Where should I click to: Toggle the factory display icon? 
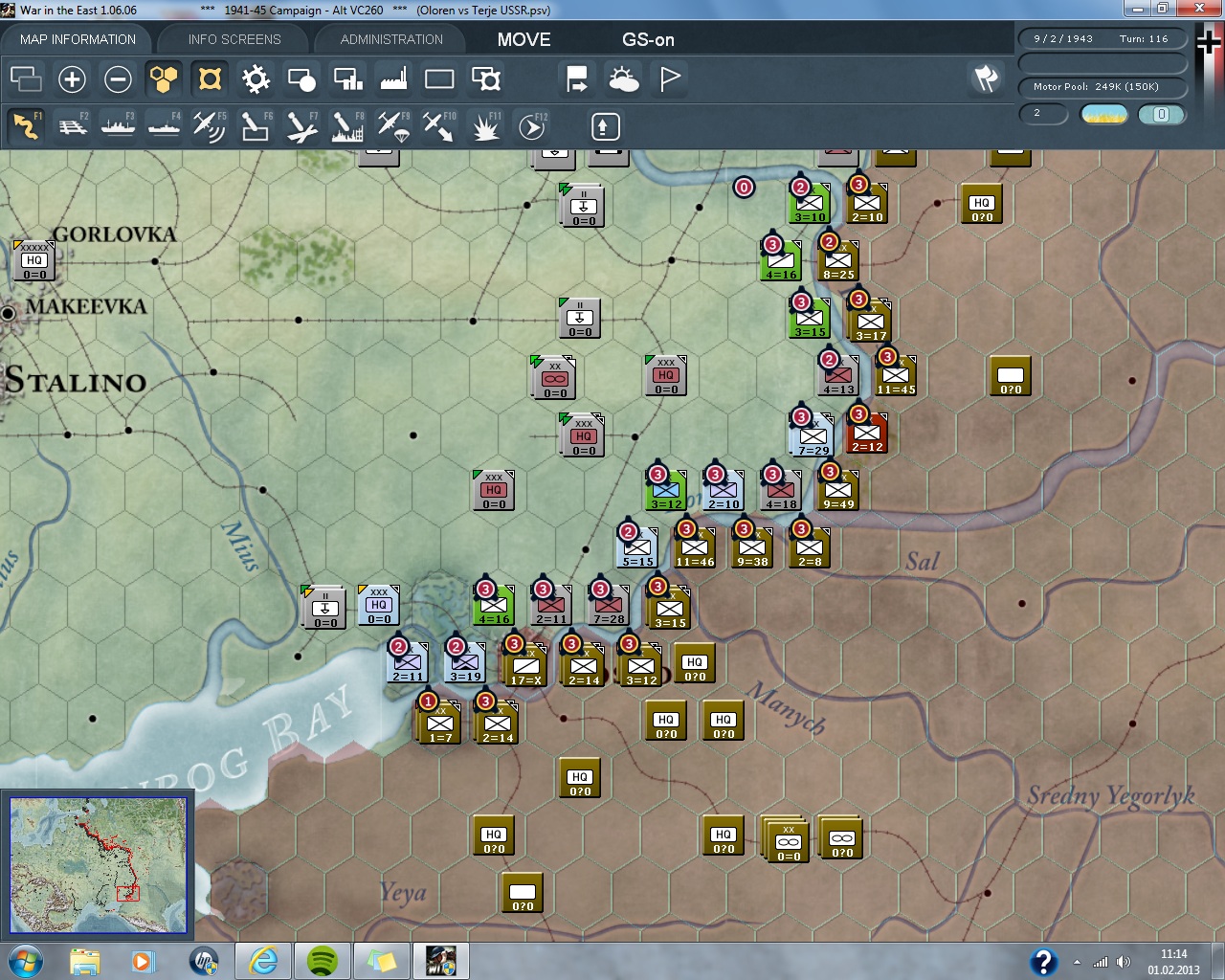tap(393, 78)
